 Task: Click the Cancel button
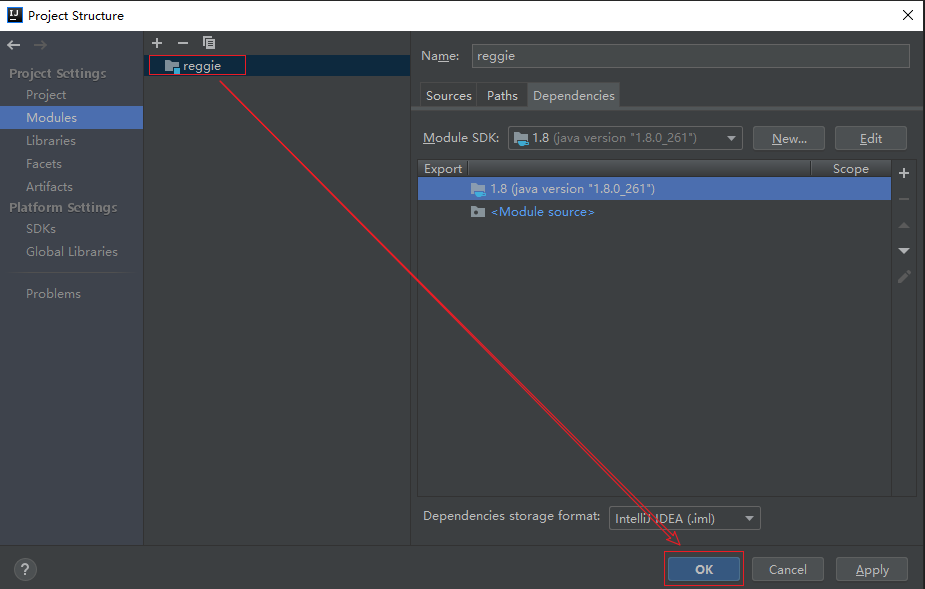[787, 569]
